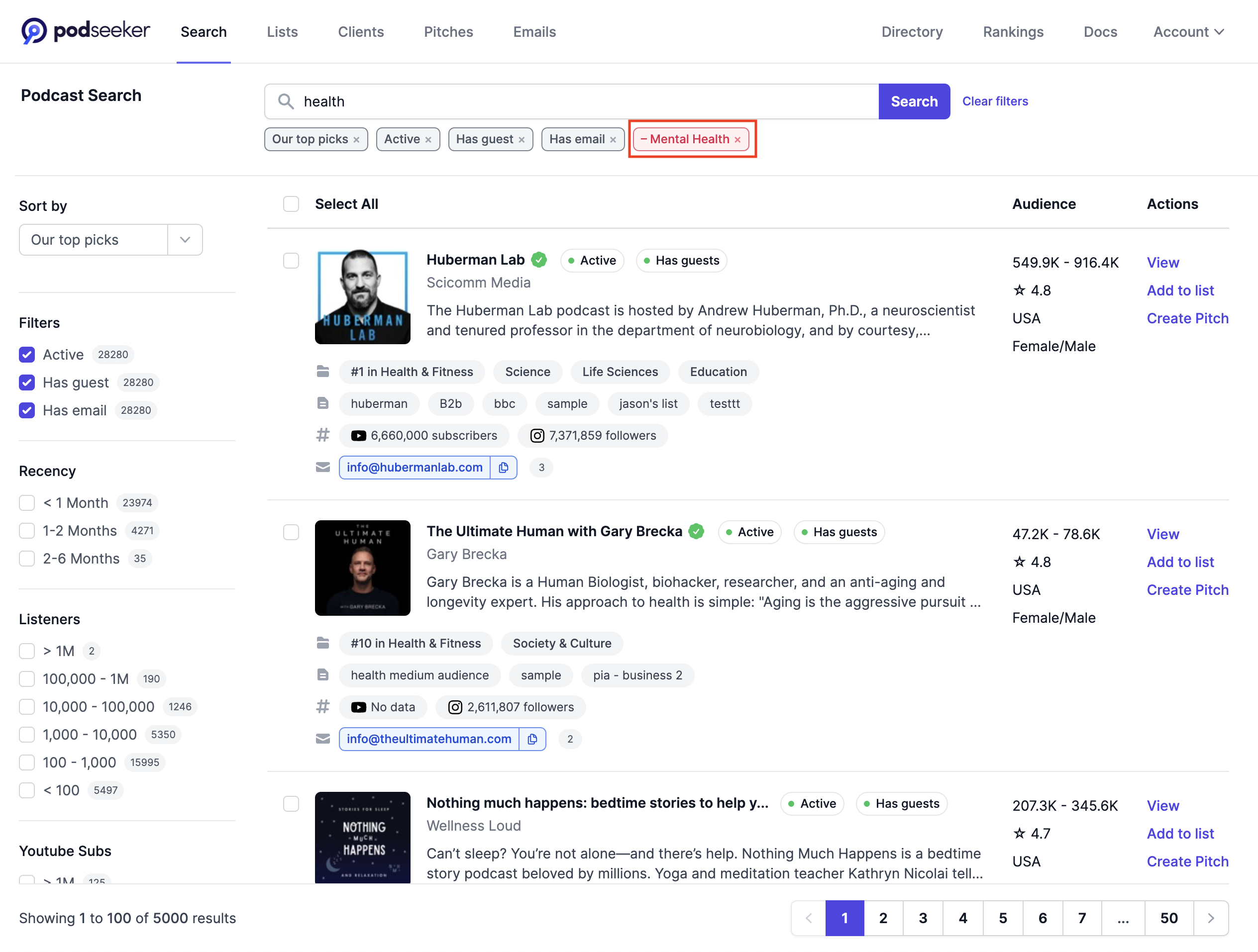Go to results page 2
Screen dimensions: 1258x952
click(883, 918)
